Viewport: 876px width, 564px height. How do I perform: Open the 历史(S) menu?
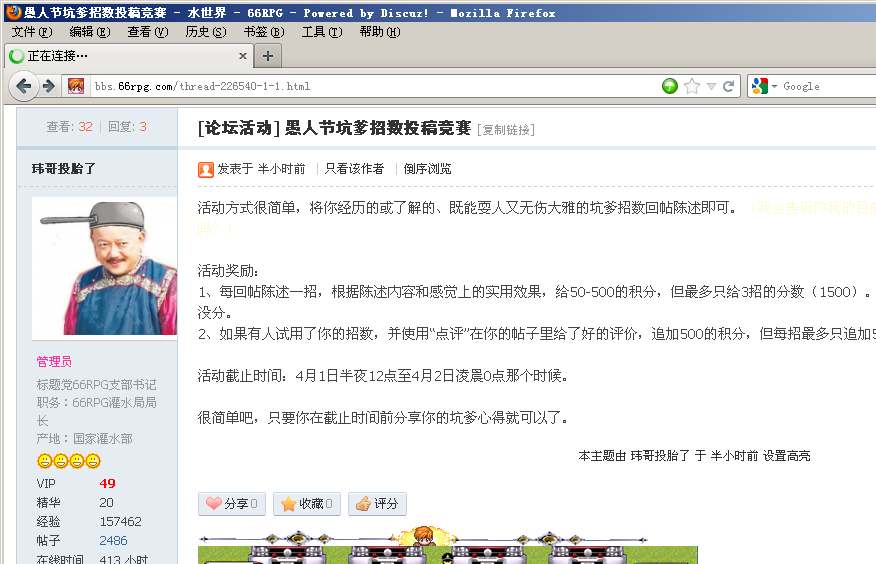(x=206, y=32)
